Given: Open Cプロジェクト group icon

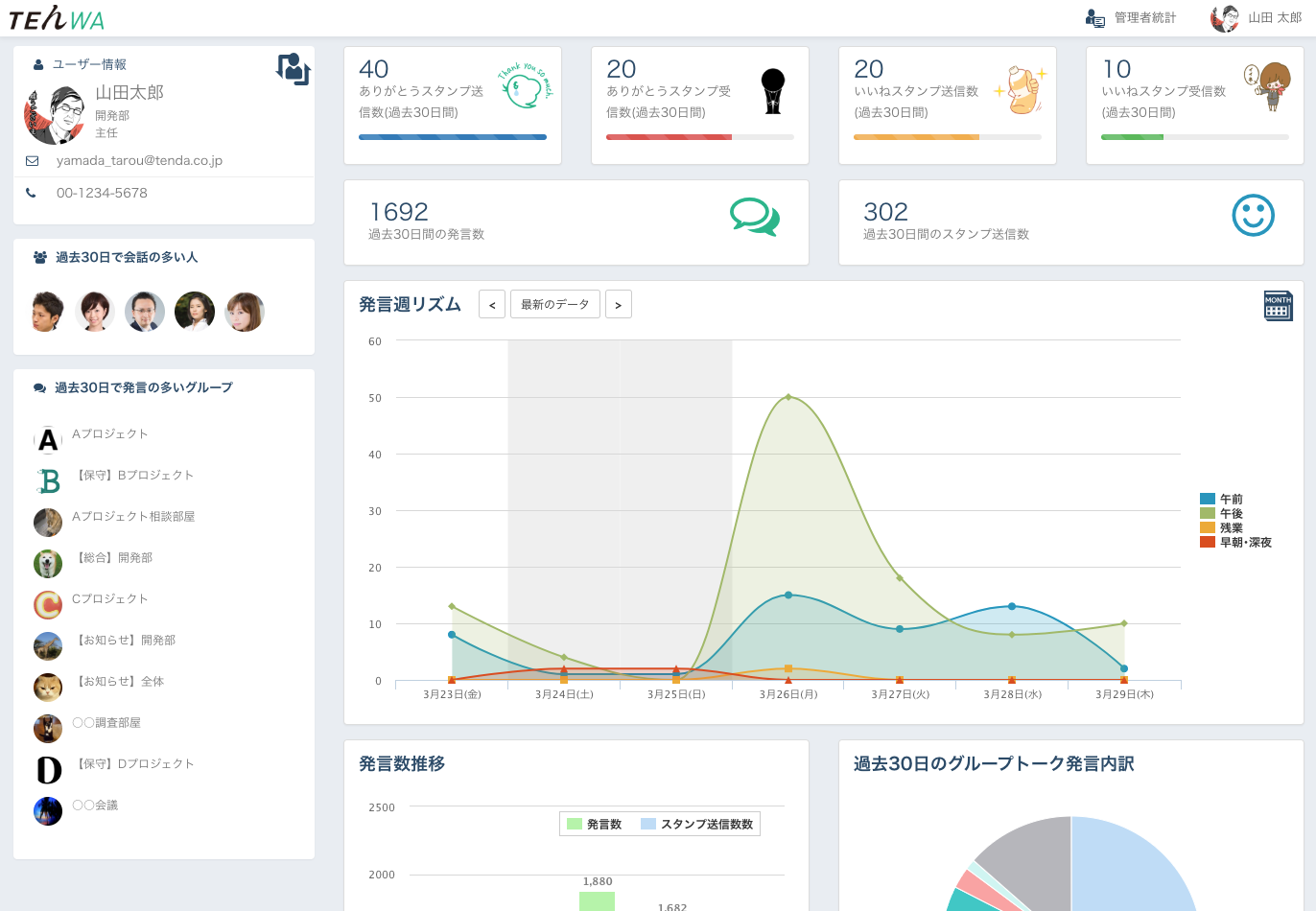Looking at the screenshot, I should (x=48, y=605).
